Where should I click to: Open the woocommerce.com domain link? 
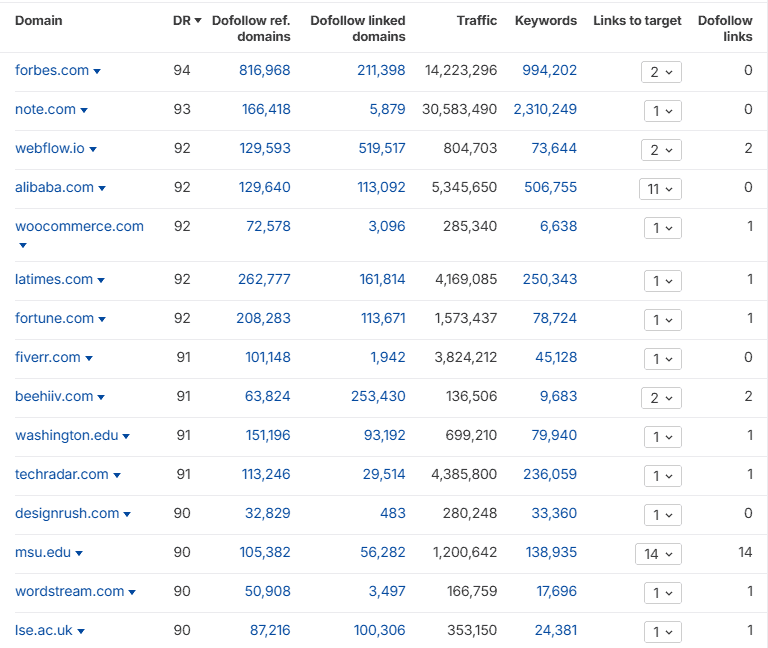pyautogui.click(x=79, y=226)
